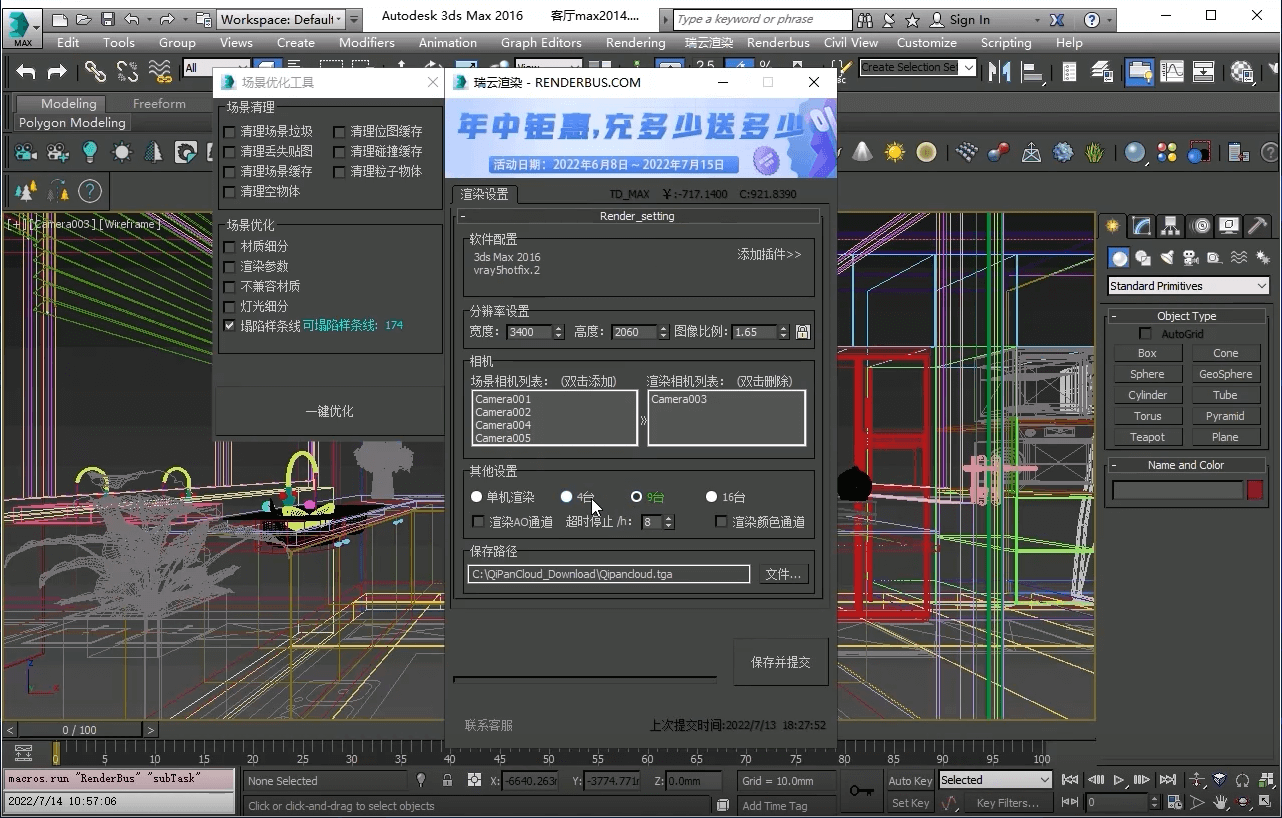Lock the image aspect ratio padlock
Screen dimensions: 1282x818
802,332
